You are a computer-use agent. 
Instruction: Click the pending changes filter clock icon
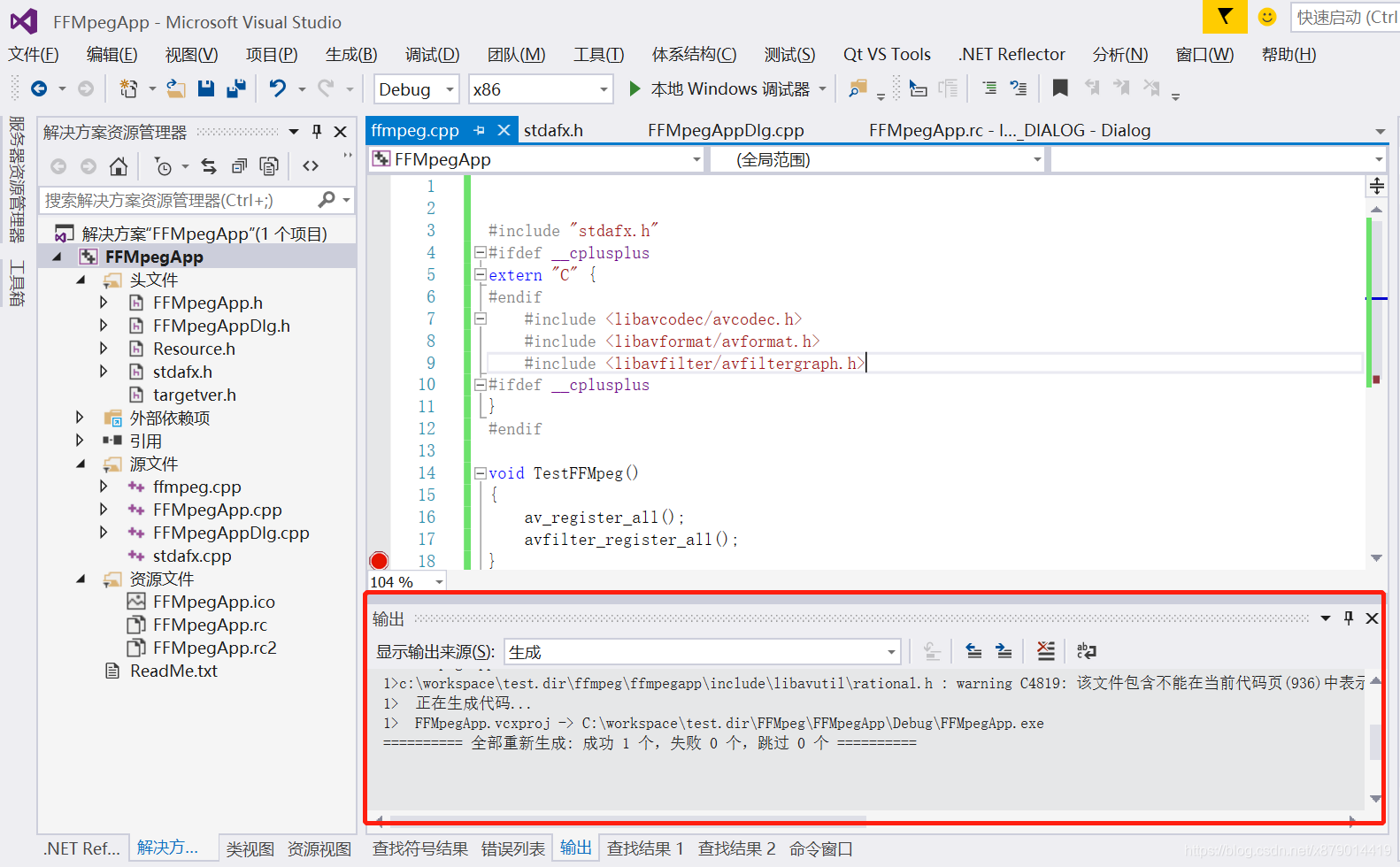163,166
